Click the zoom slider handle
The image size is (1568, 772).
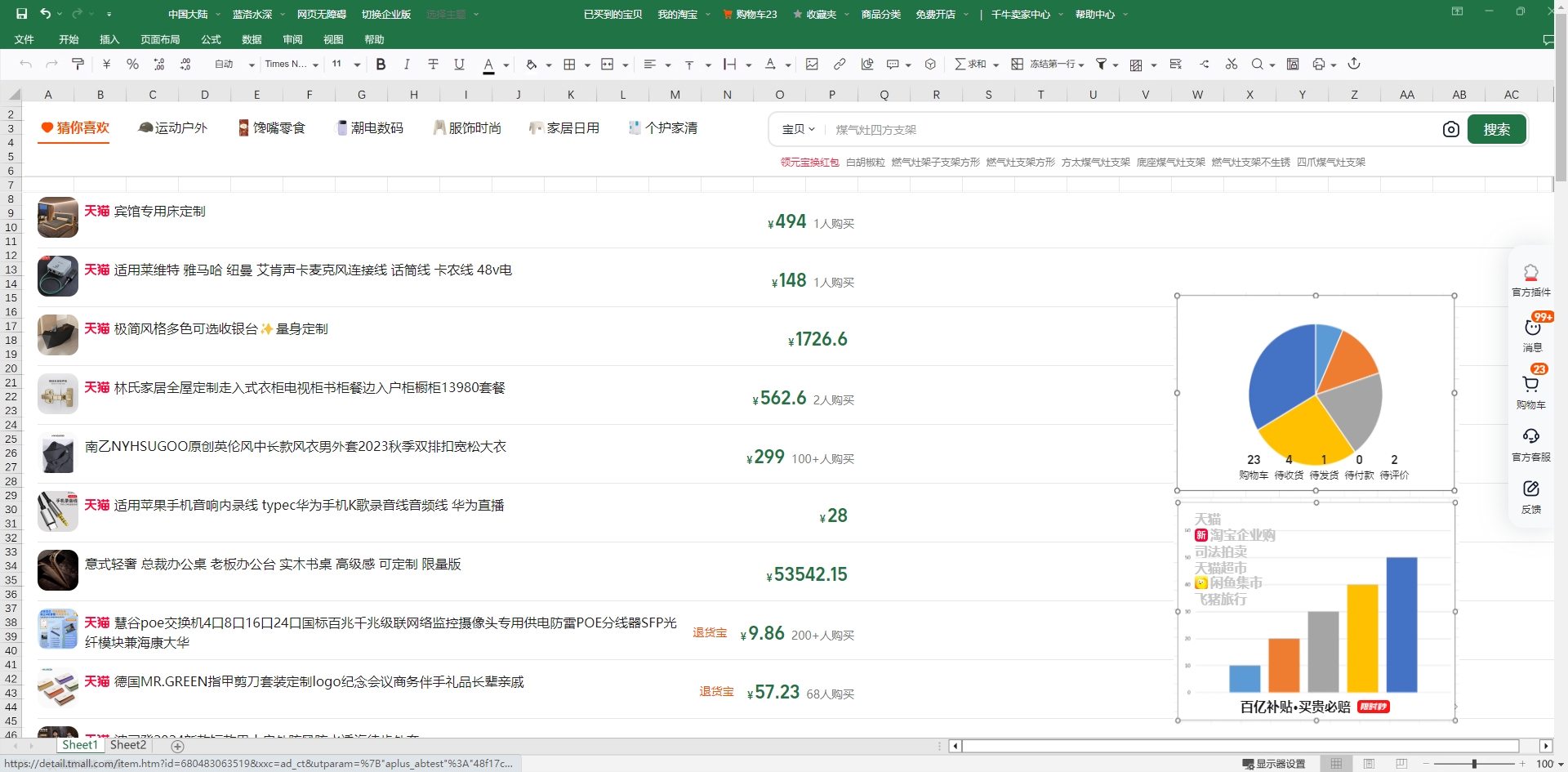point(1474,764)
